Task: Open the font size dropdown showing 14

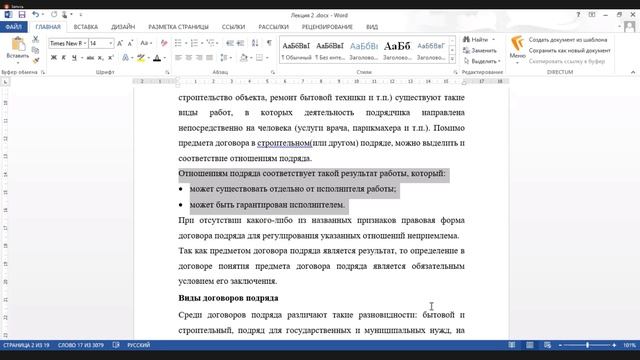Action: [x=111, y=43]
